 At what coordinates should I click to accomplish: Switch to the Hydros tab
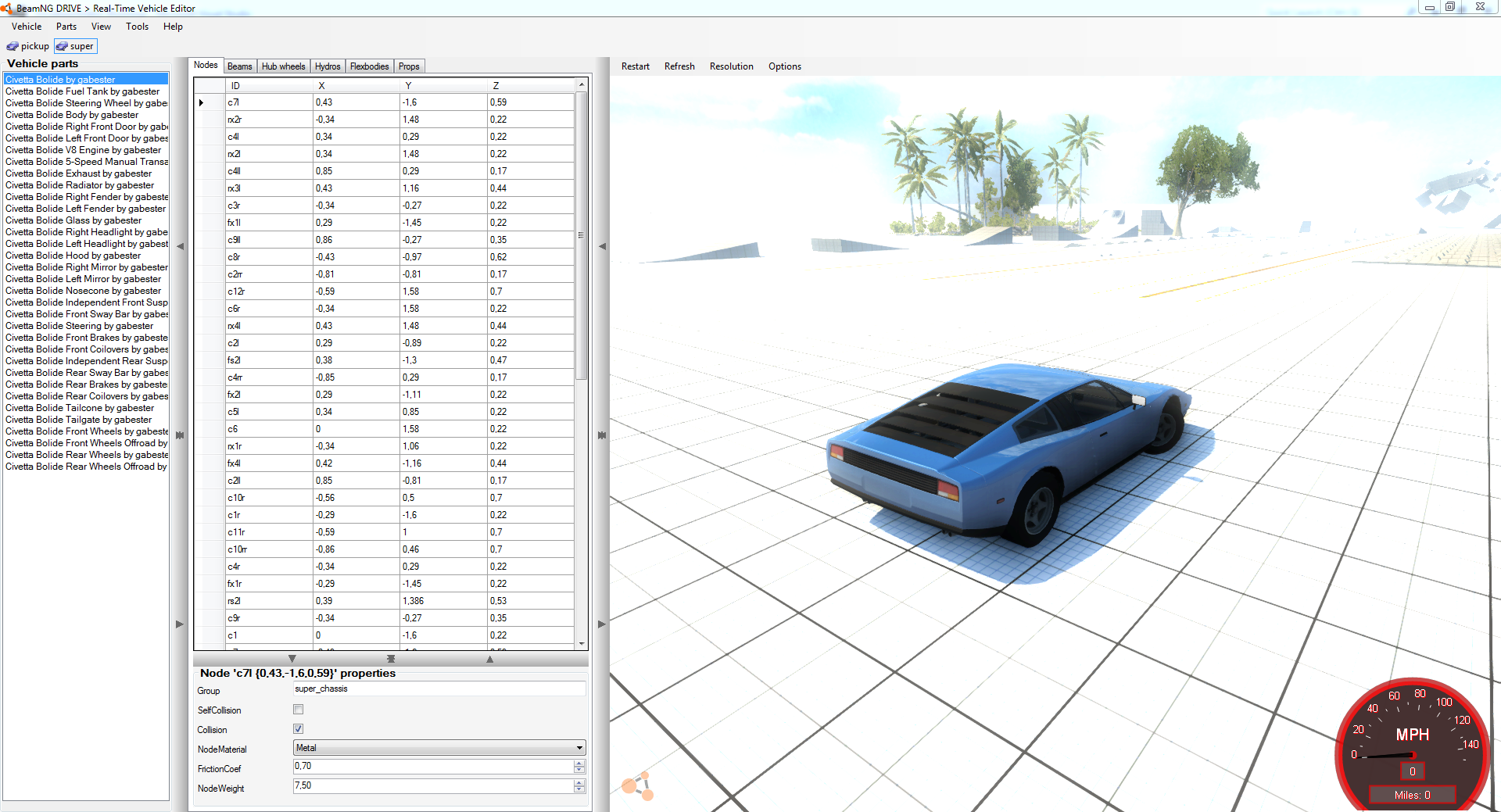328,66
